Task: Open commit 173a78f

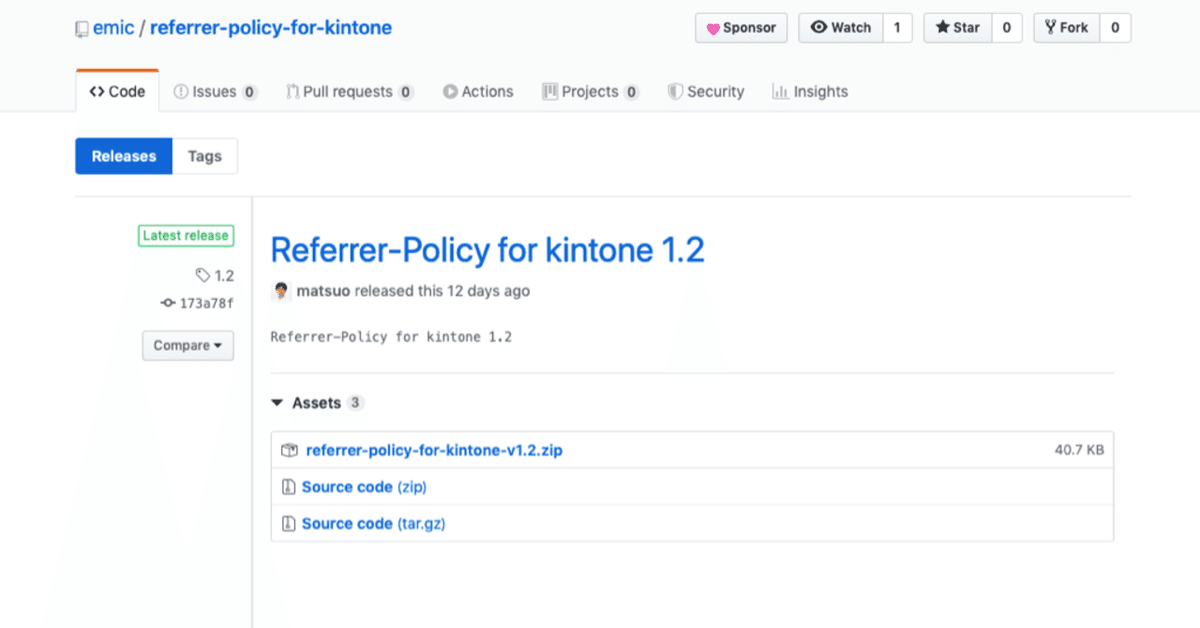Action: tap(197, 302)
